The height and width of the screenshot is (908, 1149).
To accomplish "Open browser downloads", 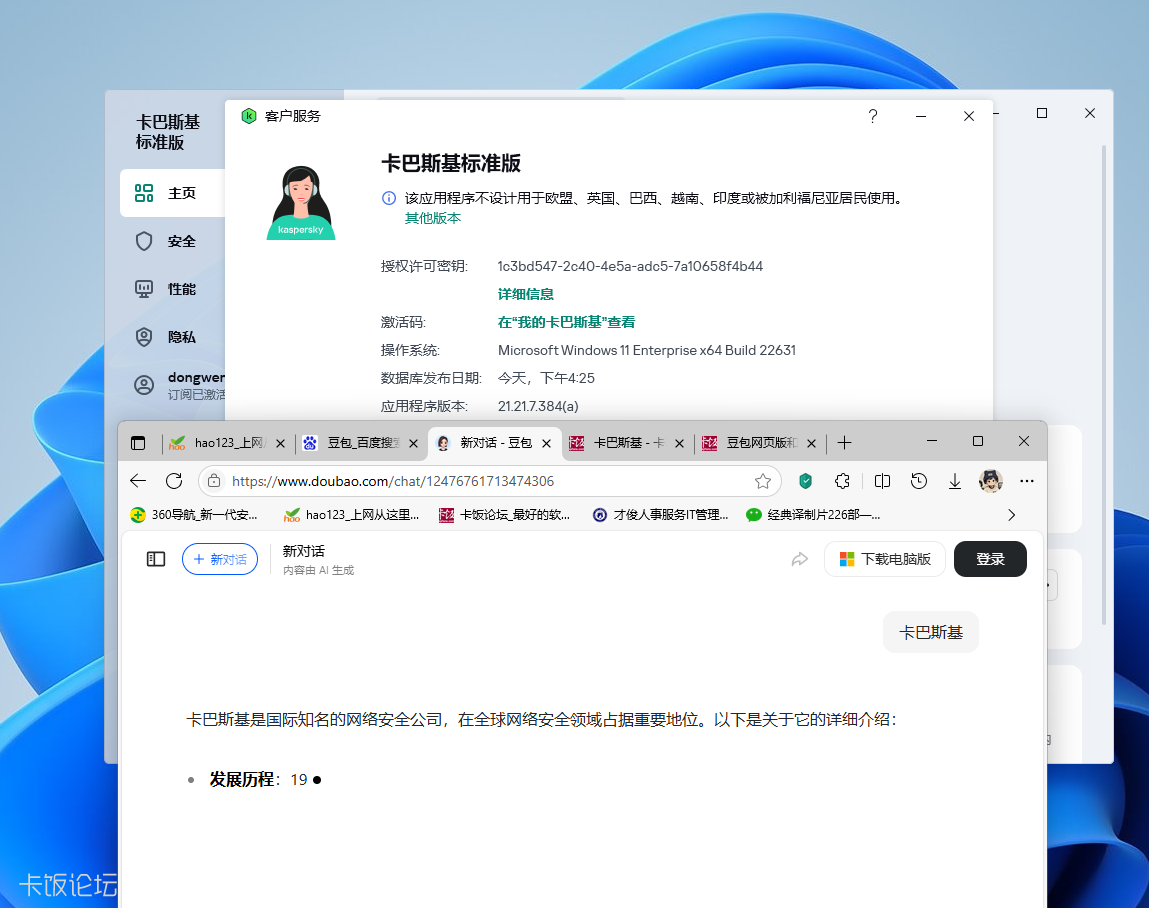I will click(955, 481).
